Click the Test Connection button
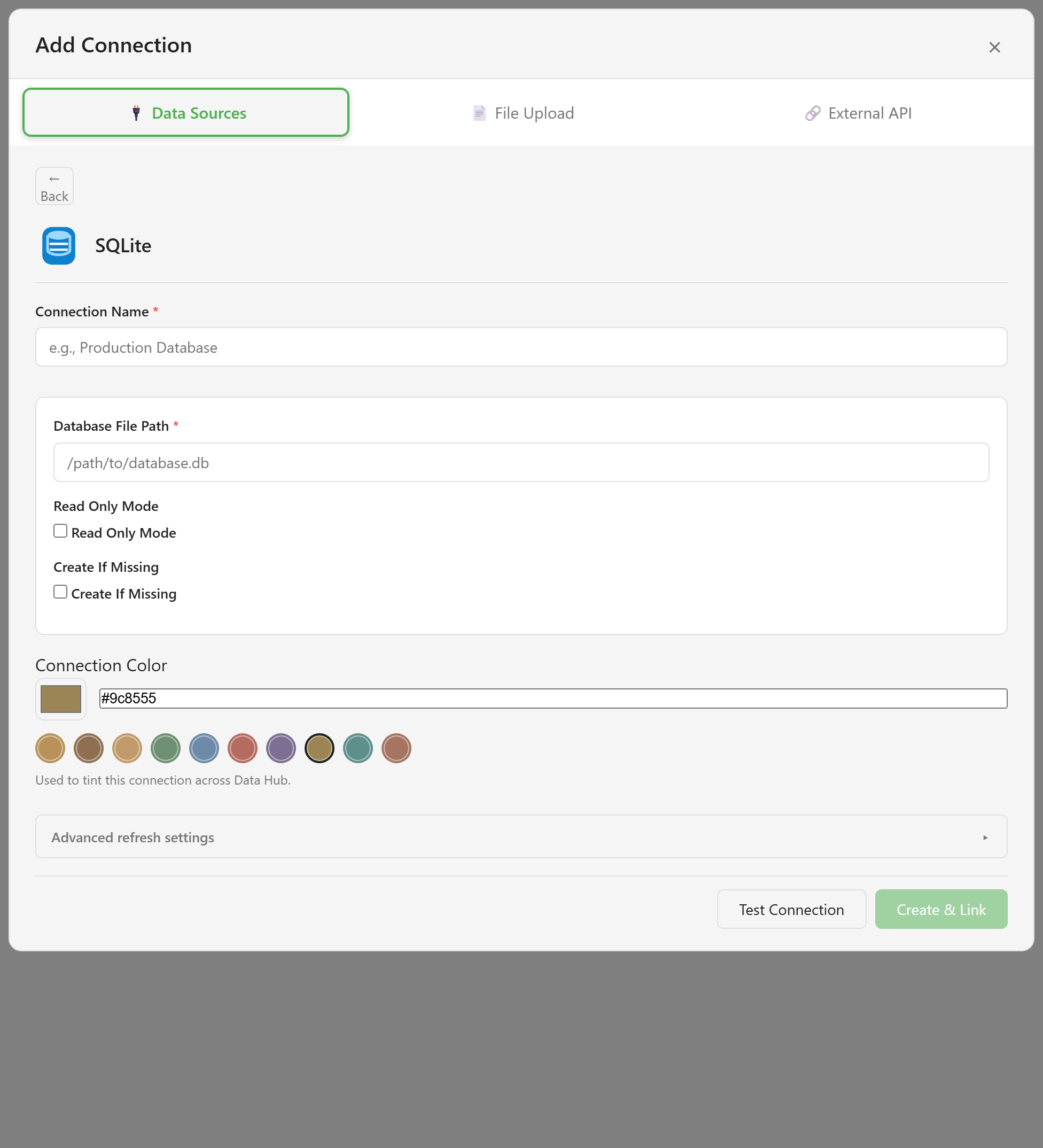The width and height of the screenshot is (1043, 1148). [x=791, y=909]
